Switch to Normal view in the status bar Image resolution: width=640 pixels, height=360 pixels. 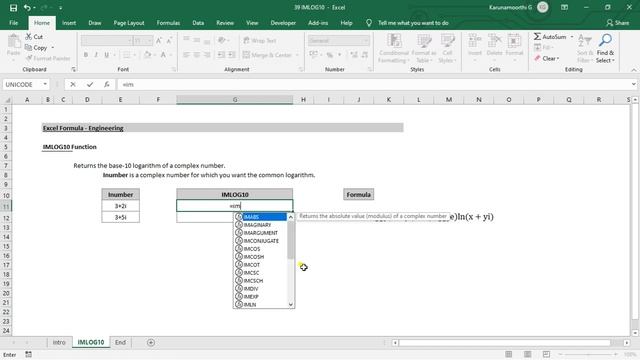(509, 354)
